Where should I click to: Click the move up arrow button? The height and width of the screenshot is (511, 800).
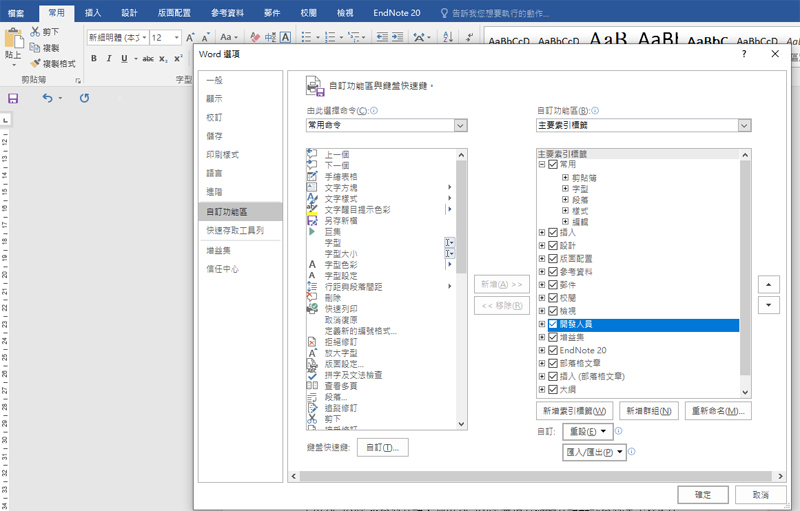click(768, 284)
